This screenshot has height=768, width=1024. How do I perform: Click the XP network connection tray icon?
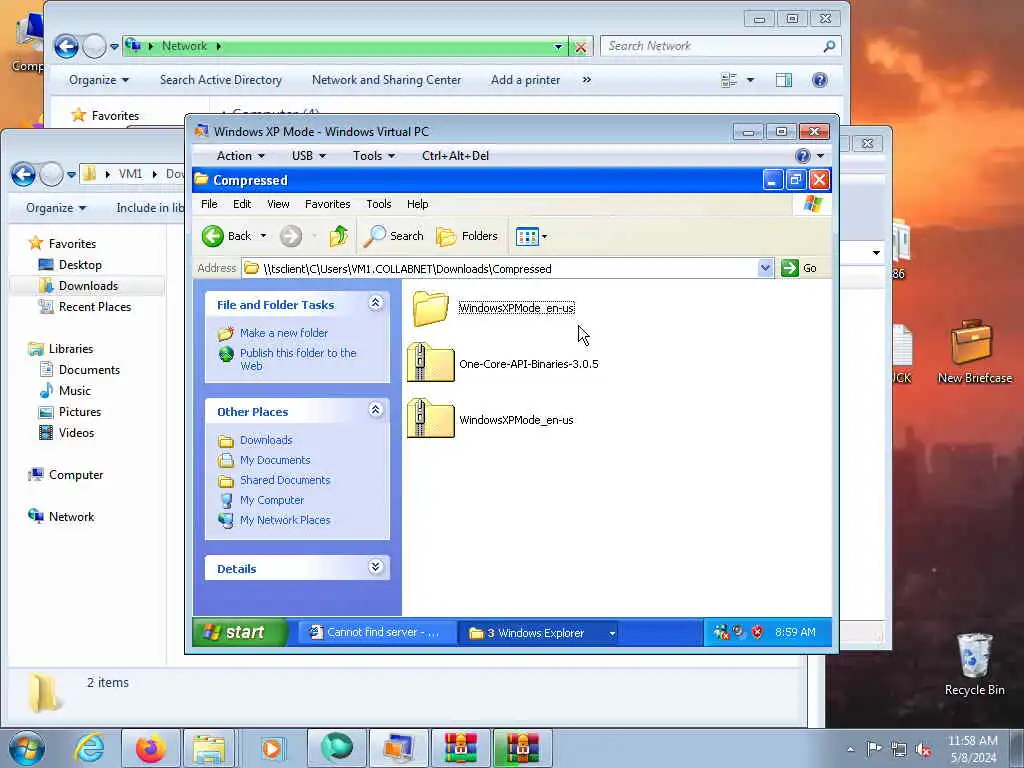pos(721,632)
